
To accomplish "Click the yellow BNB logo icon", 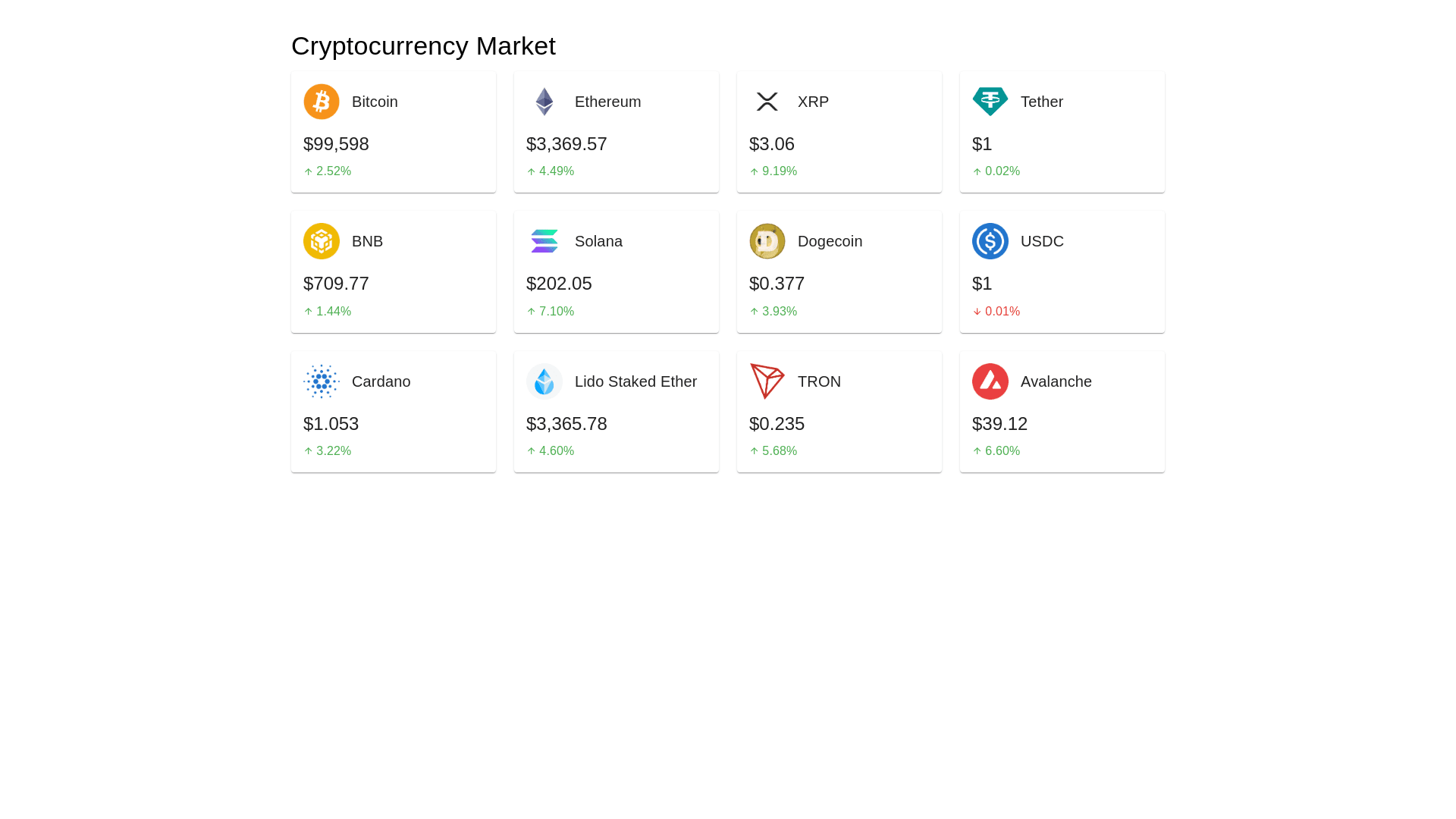I will coord(321,241).
